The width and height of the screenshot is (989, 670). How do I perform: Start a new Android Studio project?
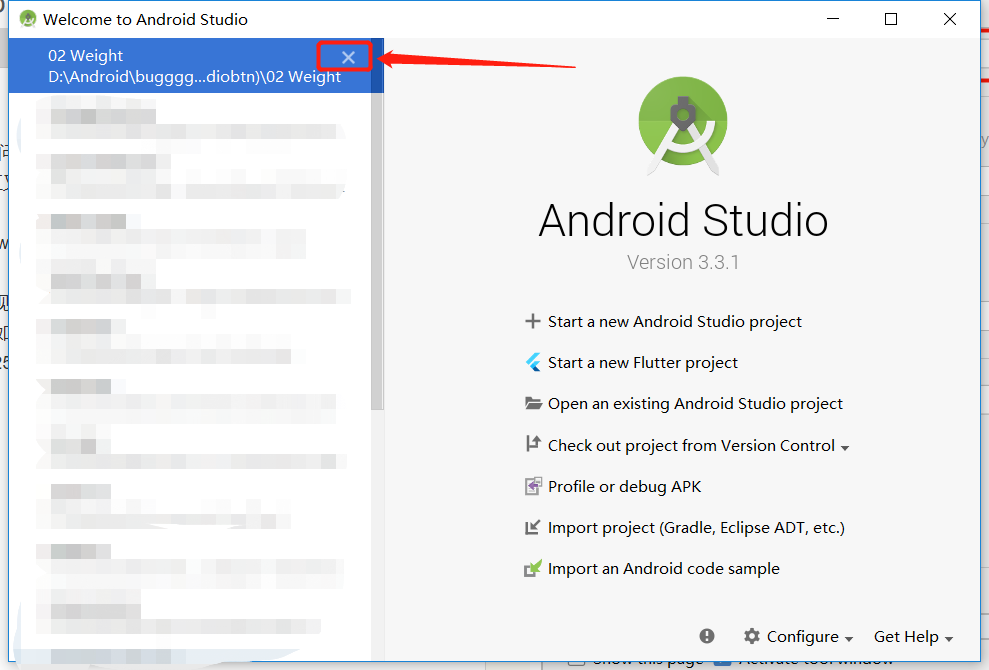[674, 322]
